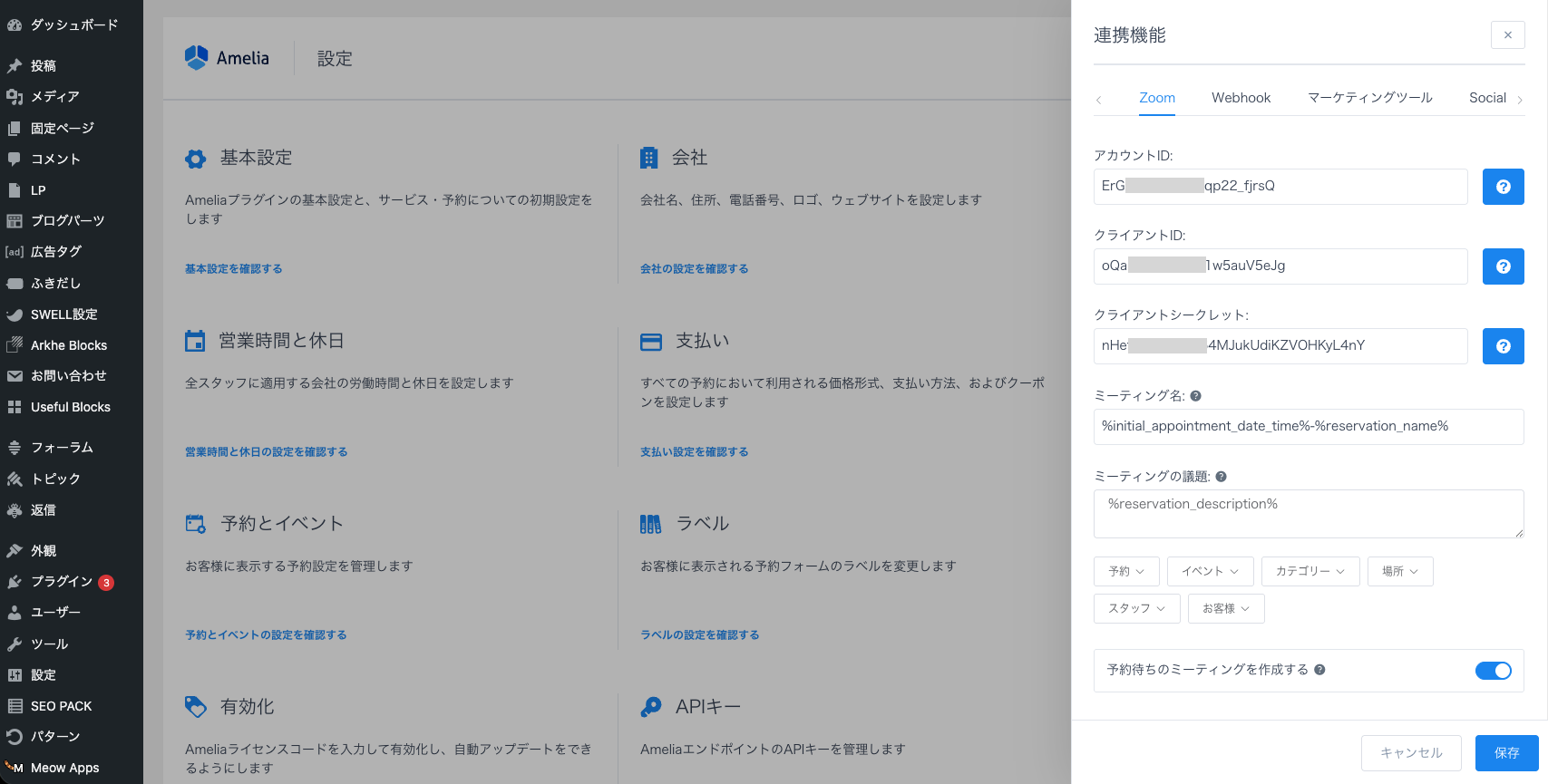Screen dimensions: 1548x784
Task: Click the help icon beside クライアントシークレット field
Action: click(x=1503, y=346)
